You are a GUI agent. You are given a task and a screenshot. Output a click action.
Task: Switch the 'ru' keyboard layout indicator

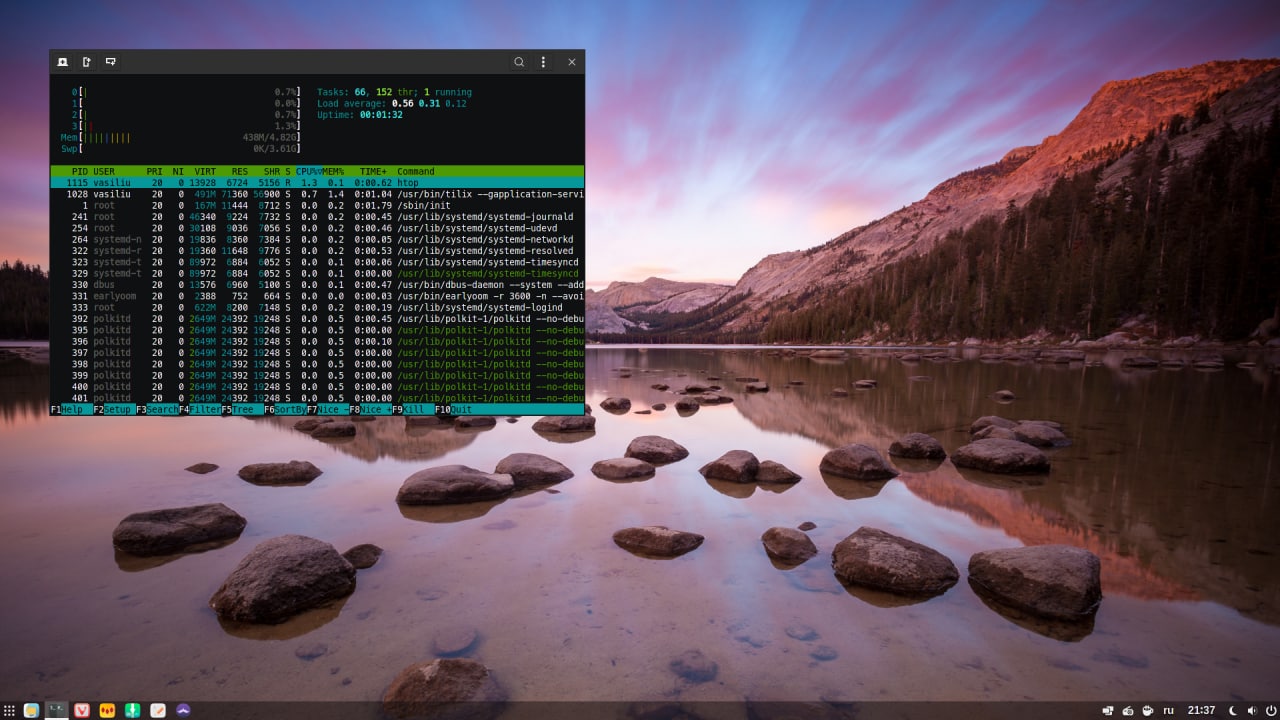pos(1168,710)
